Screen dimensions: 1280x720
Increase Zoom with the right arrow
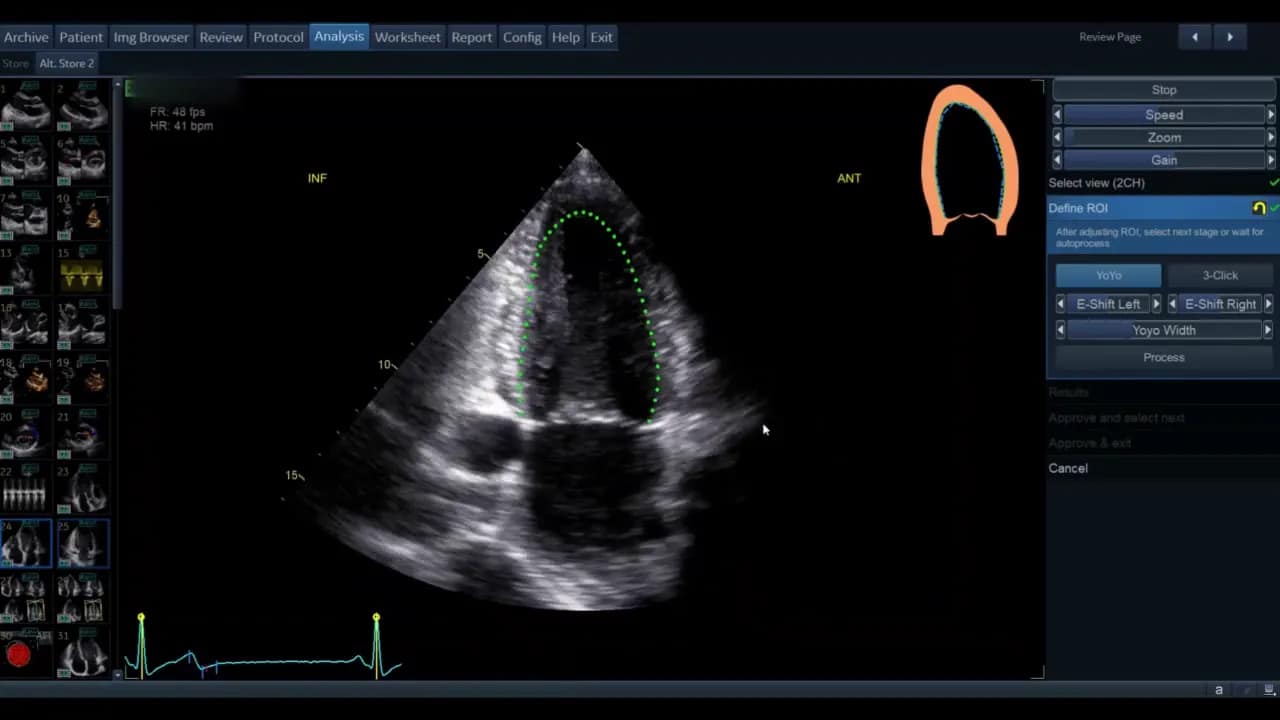[1271, 138]
